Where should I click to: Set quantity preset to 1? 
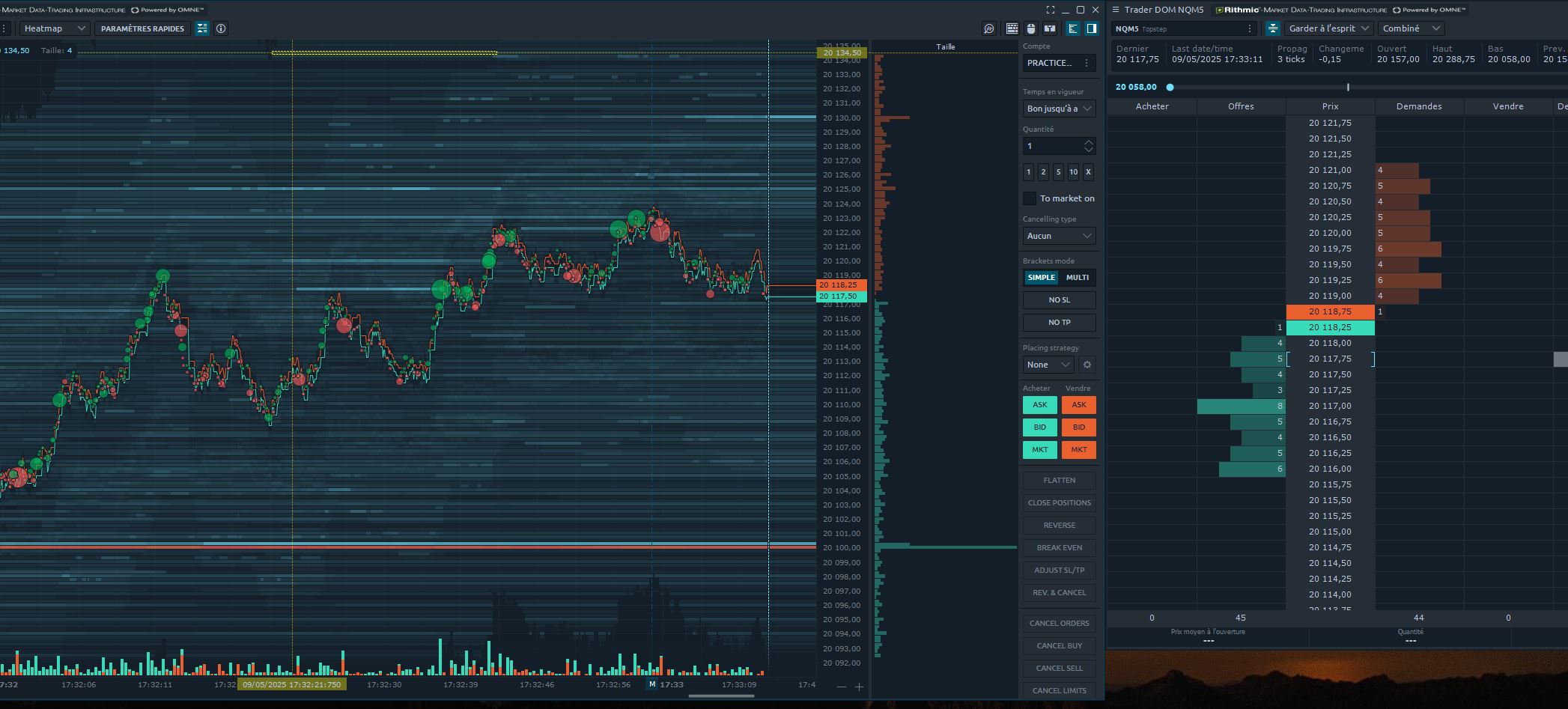pyautogui.click(x=1029, y=172)
